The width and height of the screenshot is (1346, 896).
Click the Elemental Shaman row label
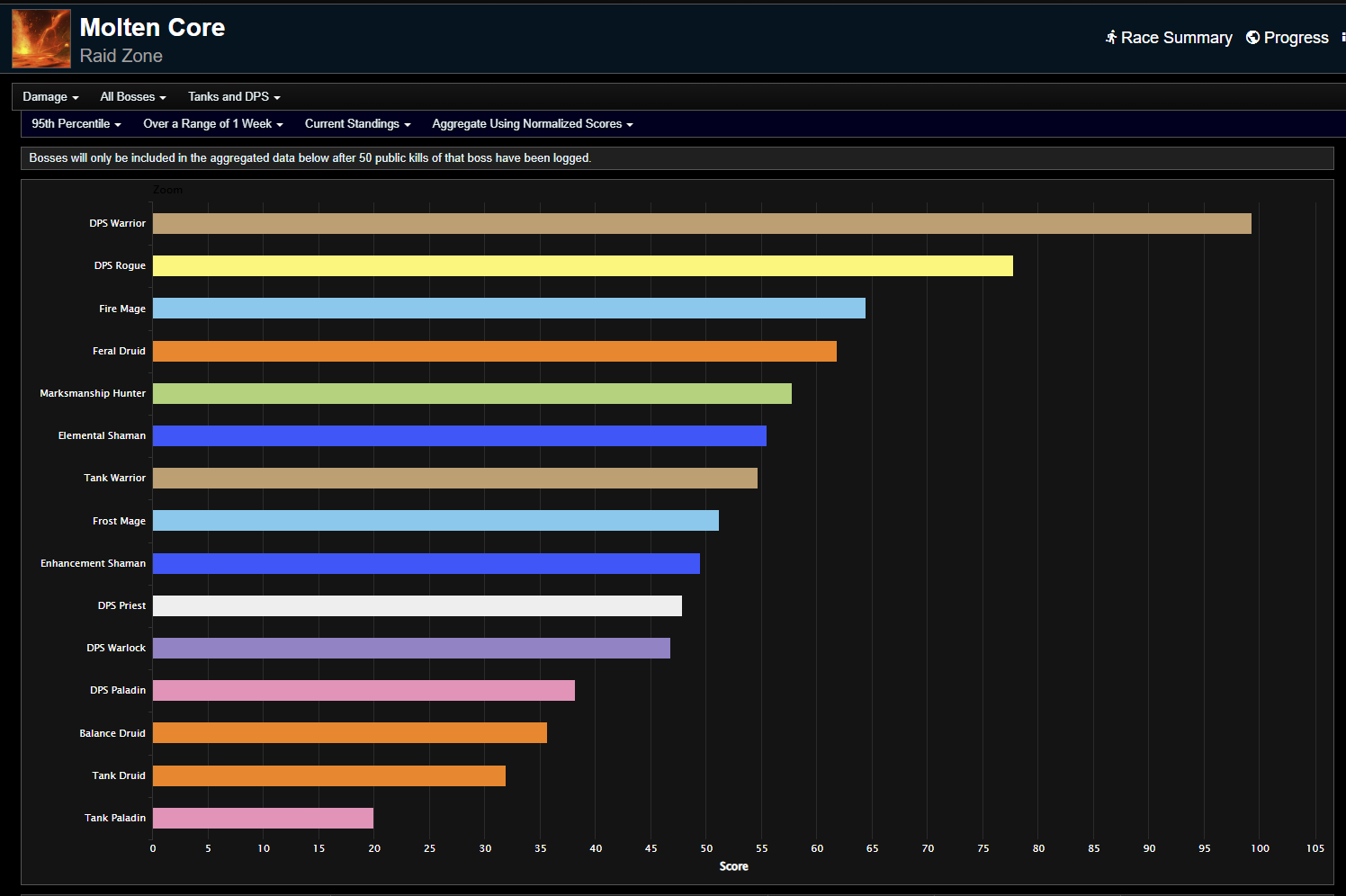(x=101, y=435)
